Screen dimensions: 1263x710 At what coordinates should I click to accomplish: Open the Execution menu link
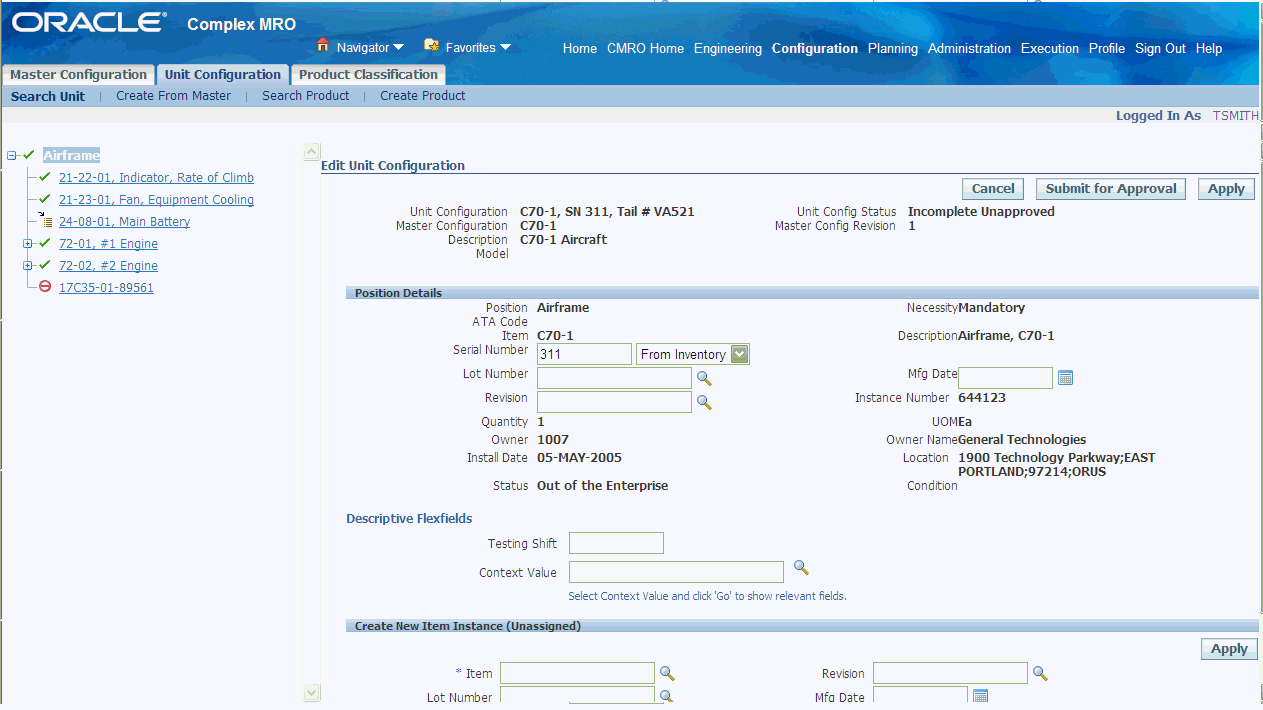(x=1050, y=48)
